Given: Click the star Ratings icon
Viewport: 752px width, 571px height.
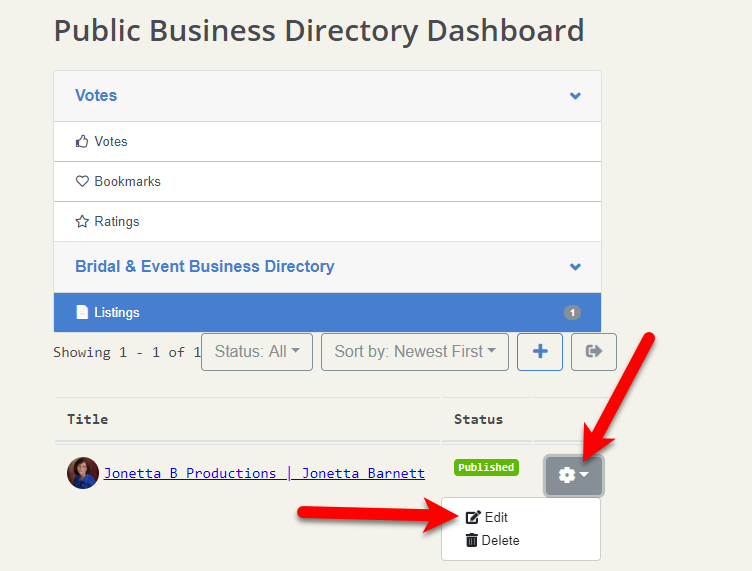Looking at the screenshot, I should coord(82,221).
